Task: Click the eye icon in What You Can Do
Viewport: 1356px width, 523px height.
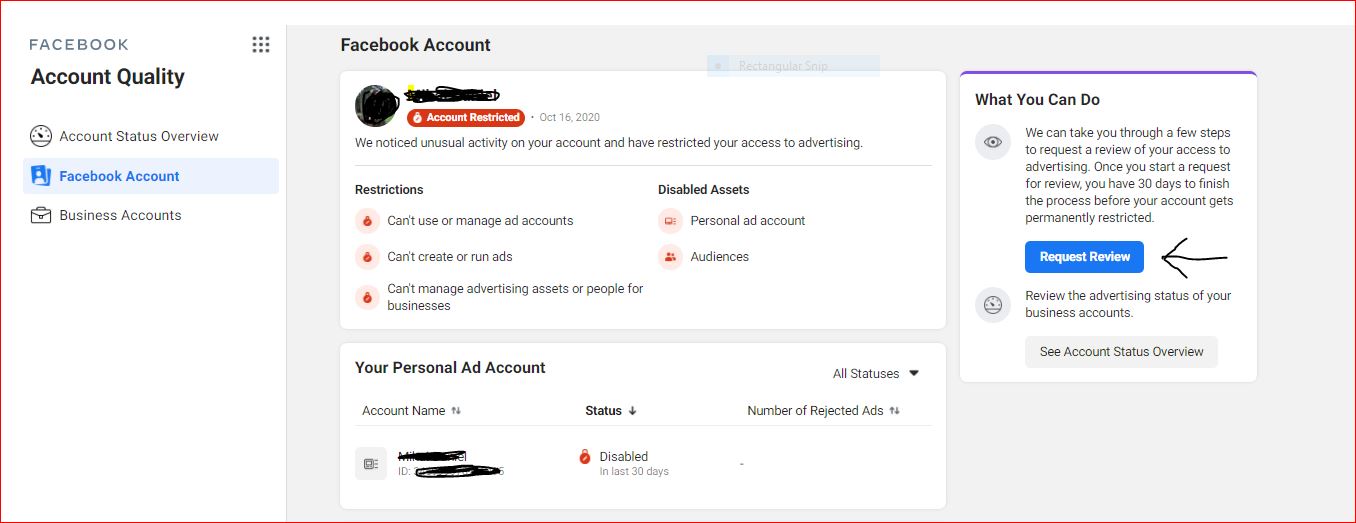Action: point(993,142)
